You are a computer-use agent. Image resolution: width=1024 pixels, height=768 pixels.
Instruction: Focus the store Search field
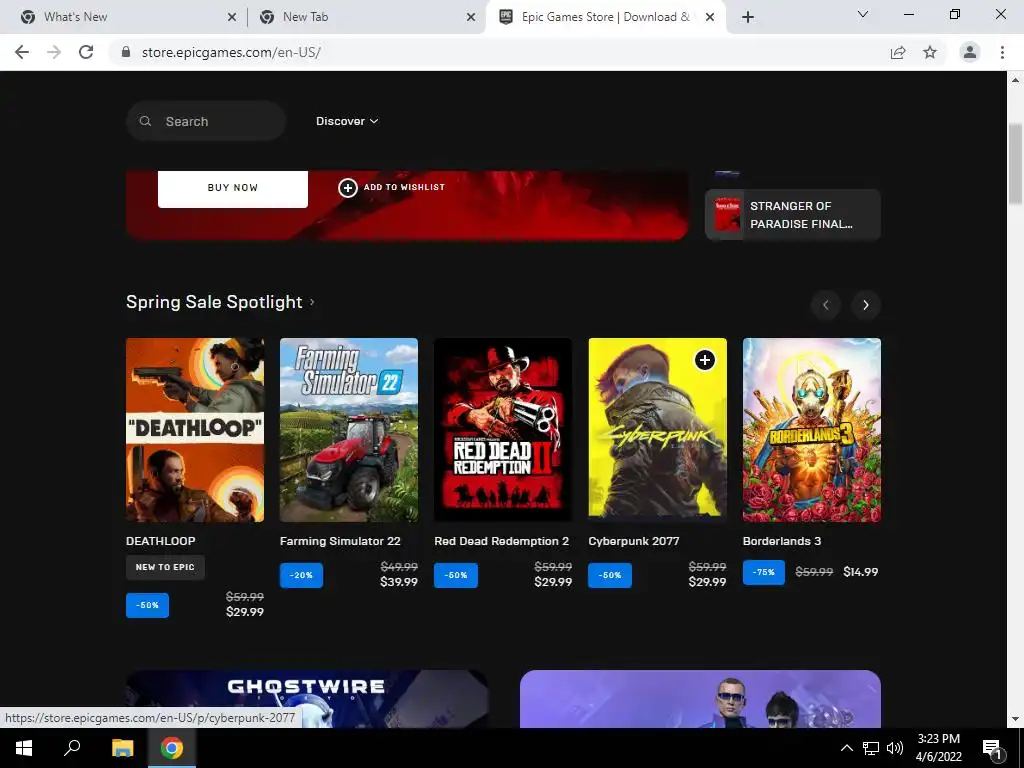[206, 121]
